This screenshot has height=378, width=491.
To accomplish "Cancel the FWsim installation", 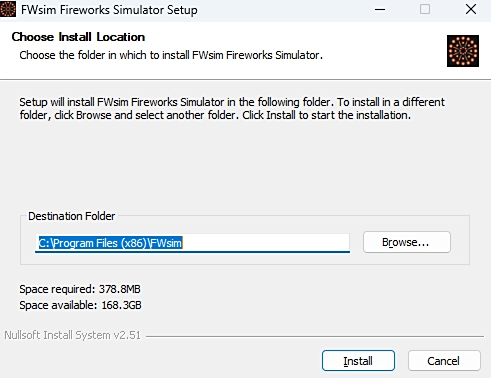I will coord(444,361).
